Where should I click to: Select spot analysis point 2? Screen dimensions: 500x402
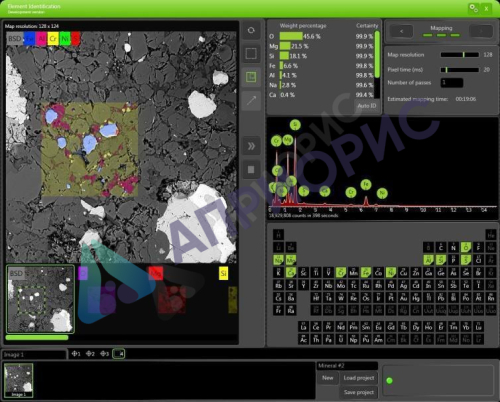click(90, 354)
